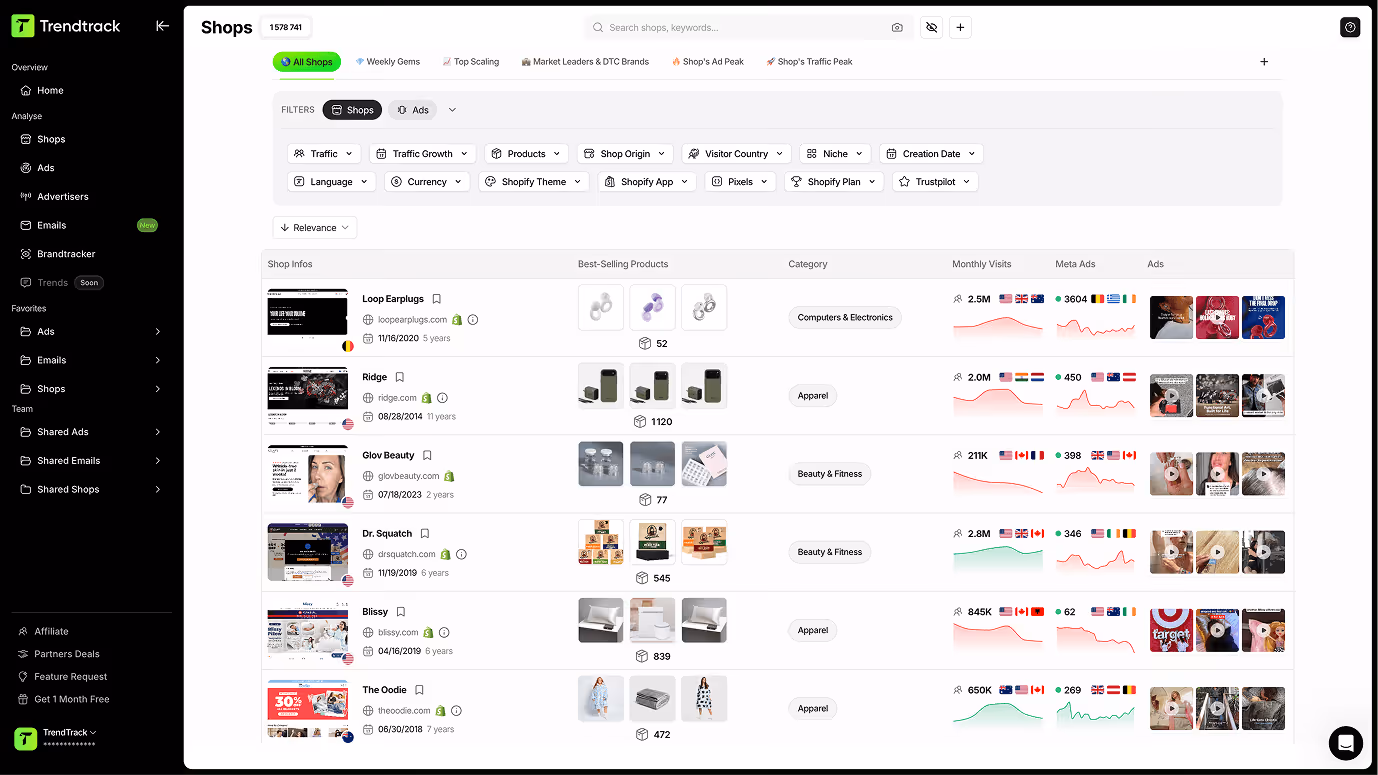Add a new tab with plus icon
This screenshot has height=775, width=1378.
coord(1264,62)
